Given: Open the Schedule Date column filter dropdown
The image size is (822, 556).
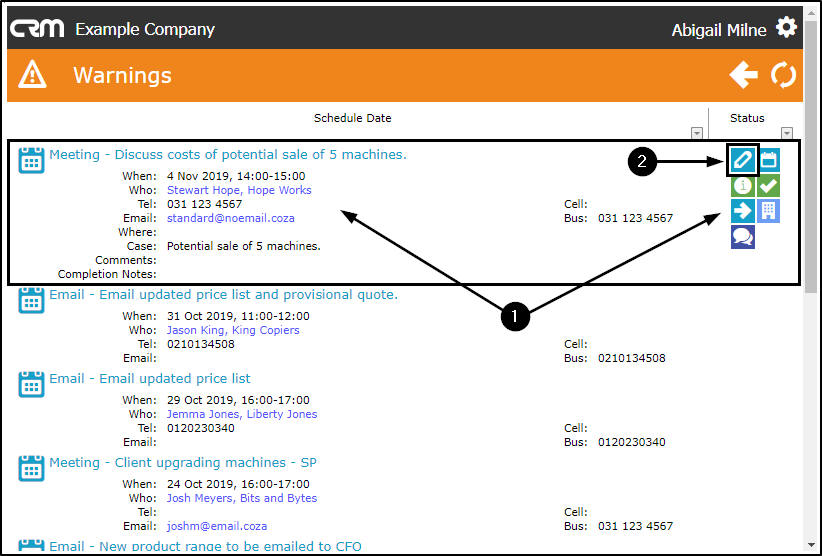Looking at the screenshot, I should [697, 133].
